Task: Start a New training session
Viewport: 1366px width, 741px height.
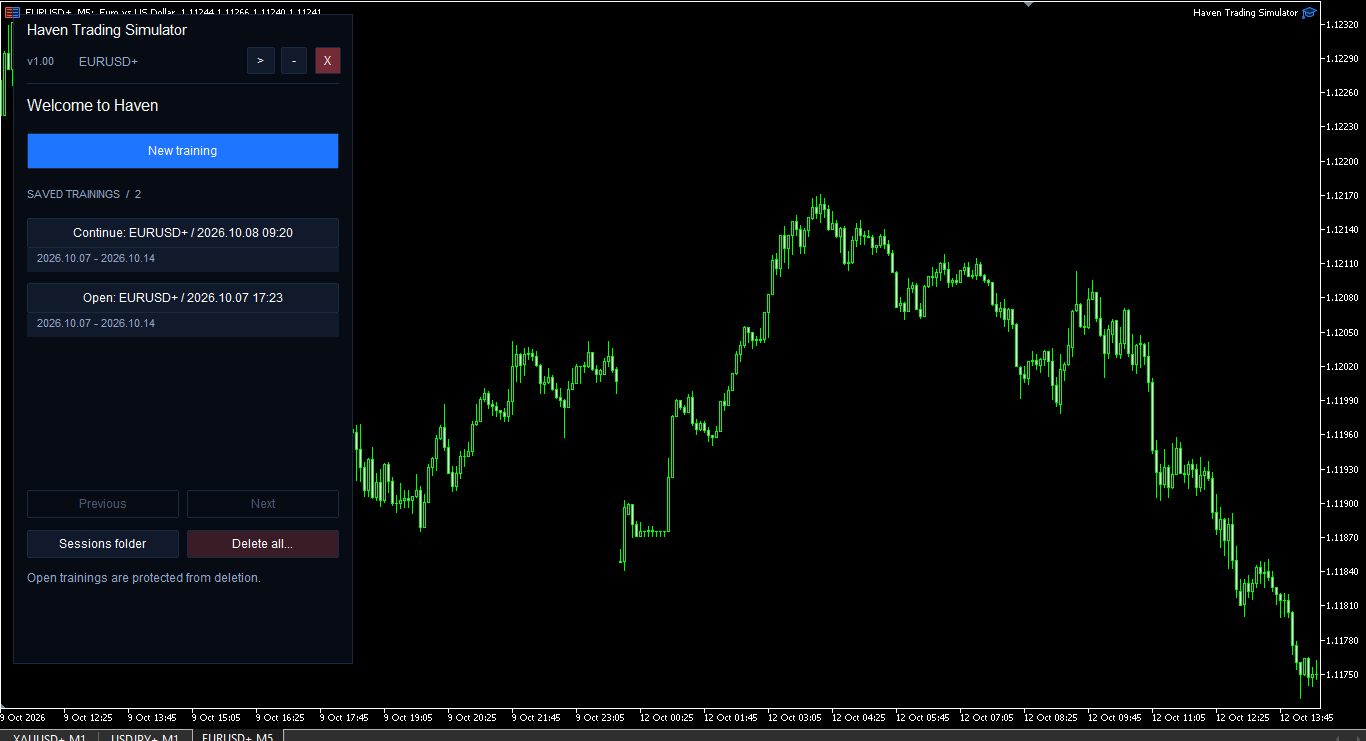Action: pyautogui.click(x=182, y=151)
